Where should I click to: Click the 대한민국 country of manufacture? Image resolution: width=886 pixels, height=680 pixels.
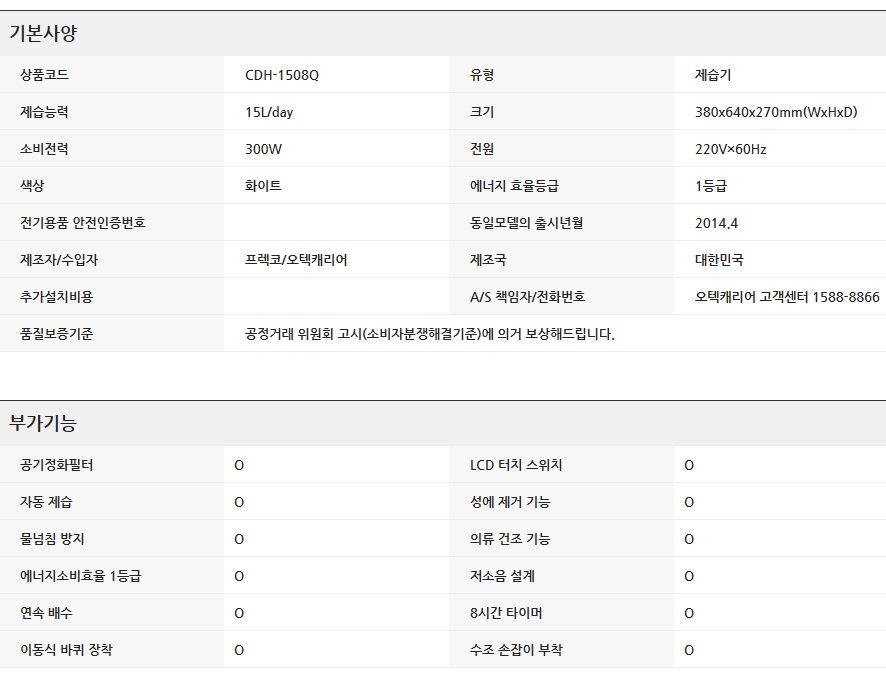(x=719, y=260)
